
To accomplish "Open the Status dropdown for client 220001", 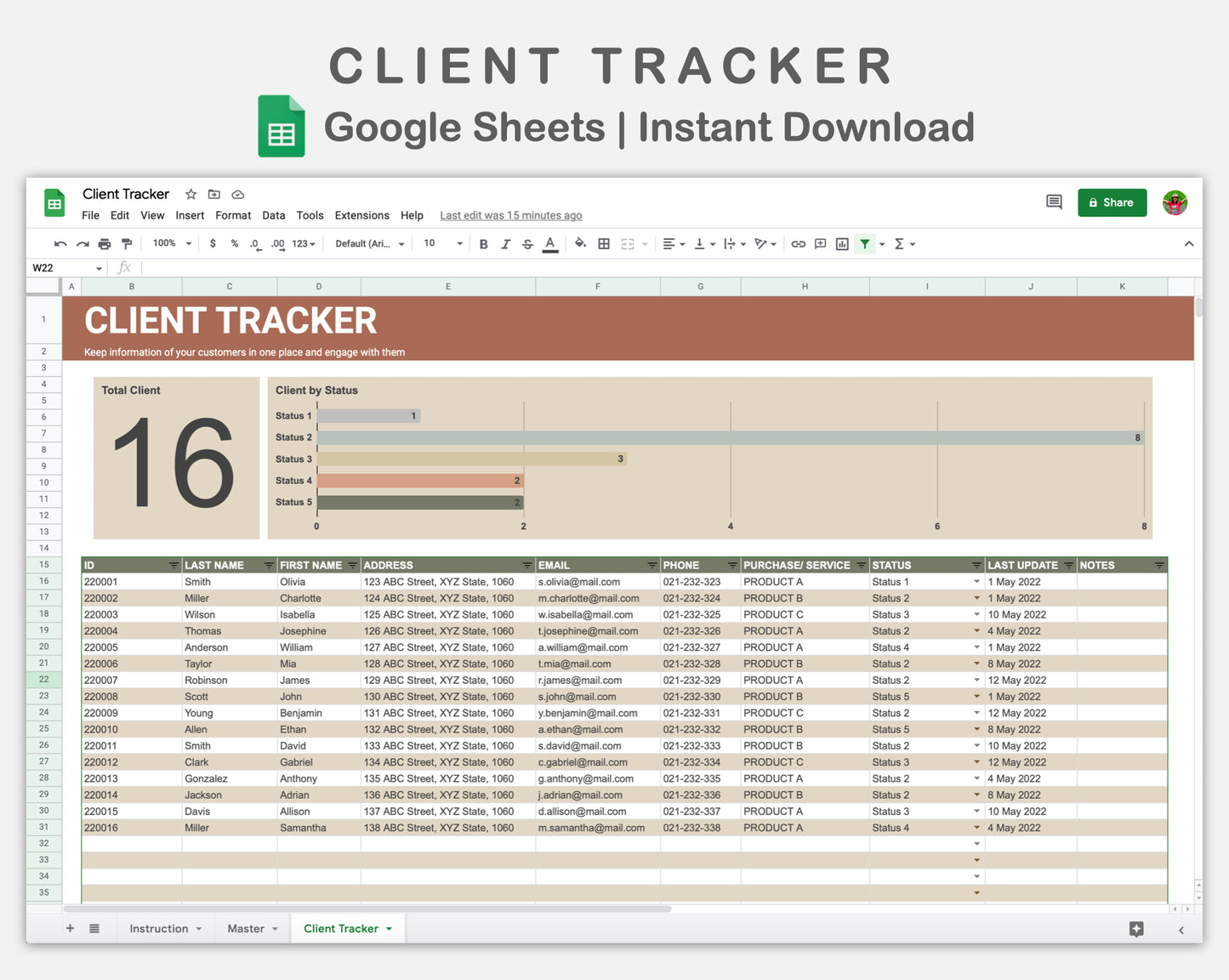I will click(x=976, y=582).
